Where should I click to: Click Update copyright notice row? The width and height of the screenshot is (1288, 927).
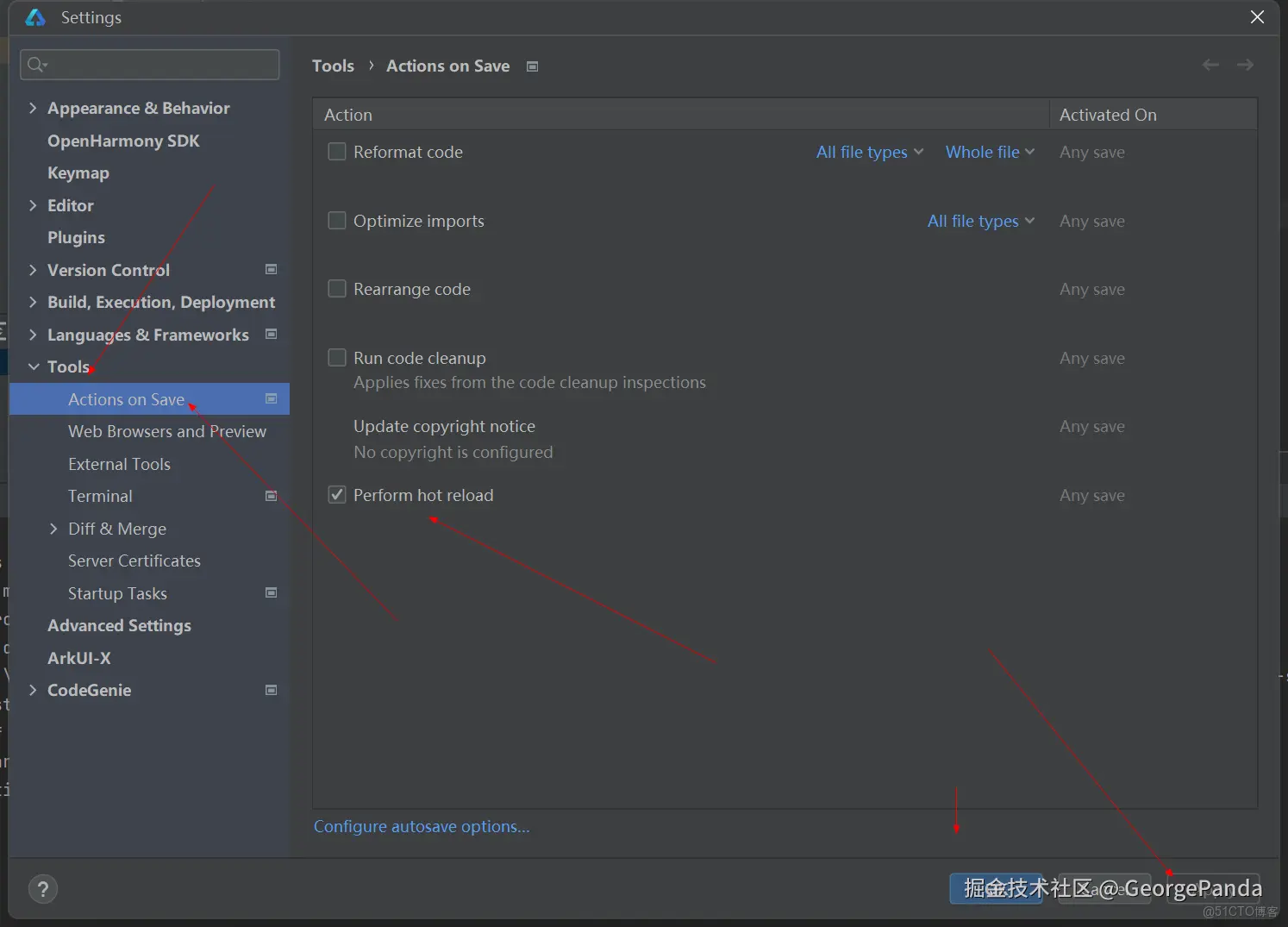pyautogui.click(x=444, y=426)
